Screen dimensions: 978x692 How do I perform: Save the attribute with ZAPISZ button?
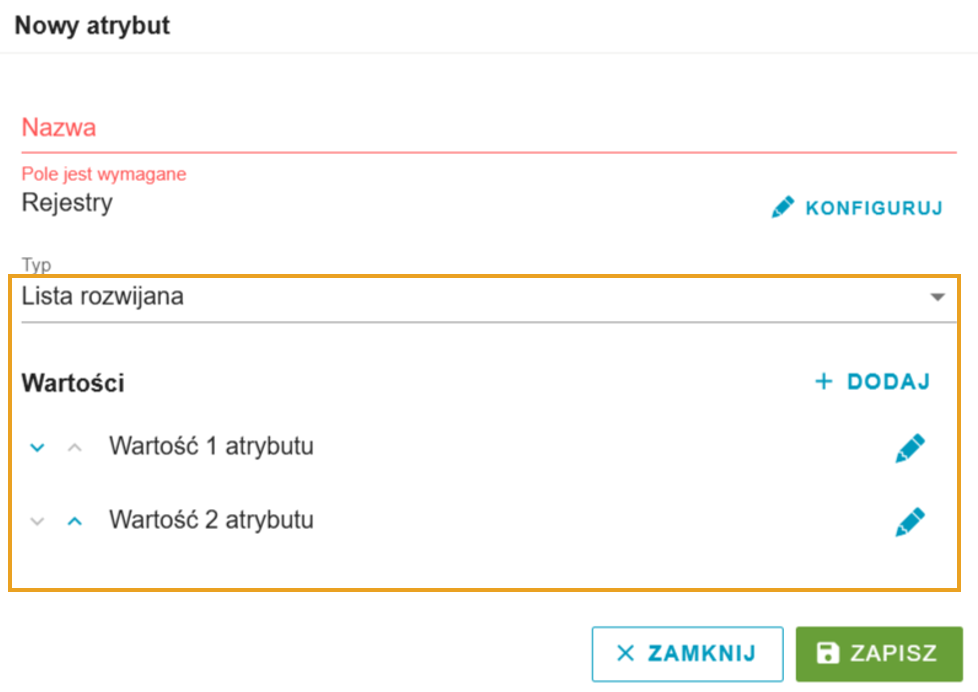[879, 654]
